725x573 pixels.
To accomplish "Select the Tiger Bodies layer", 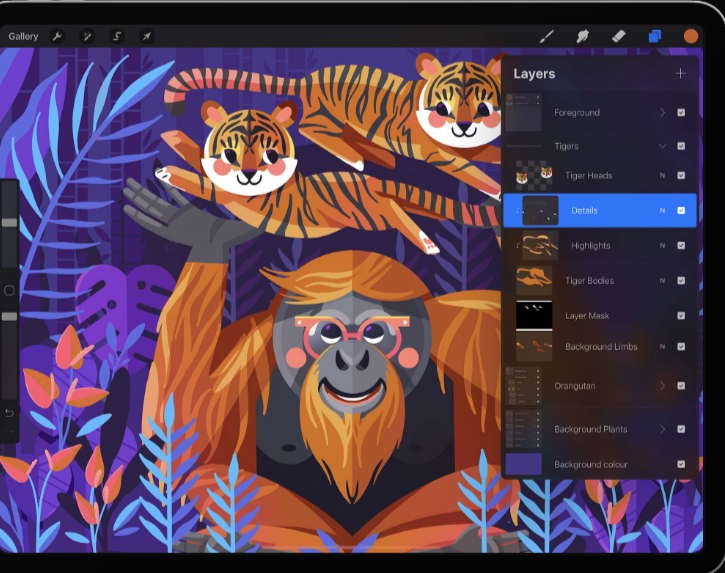I will 589,281.
